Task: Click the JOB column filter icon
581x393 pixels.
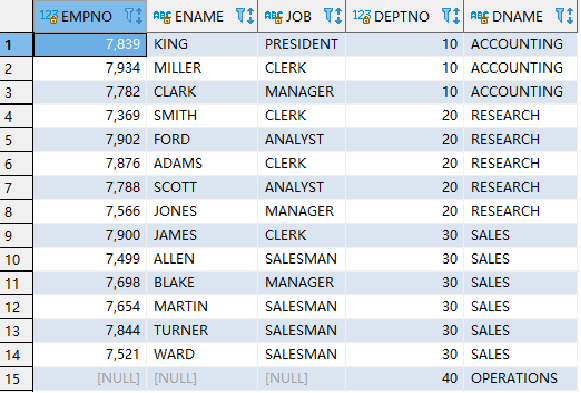Action: (328, 16)
